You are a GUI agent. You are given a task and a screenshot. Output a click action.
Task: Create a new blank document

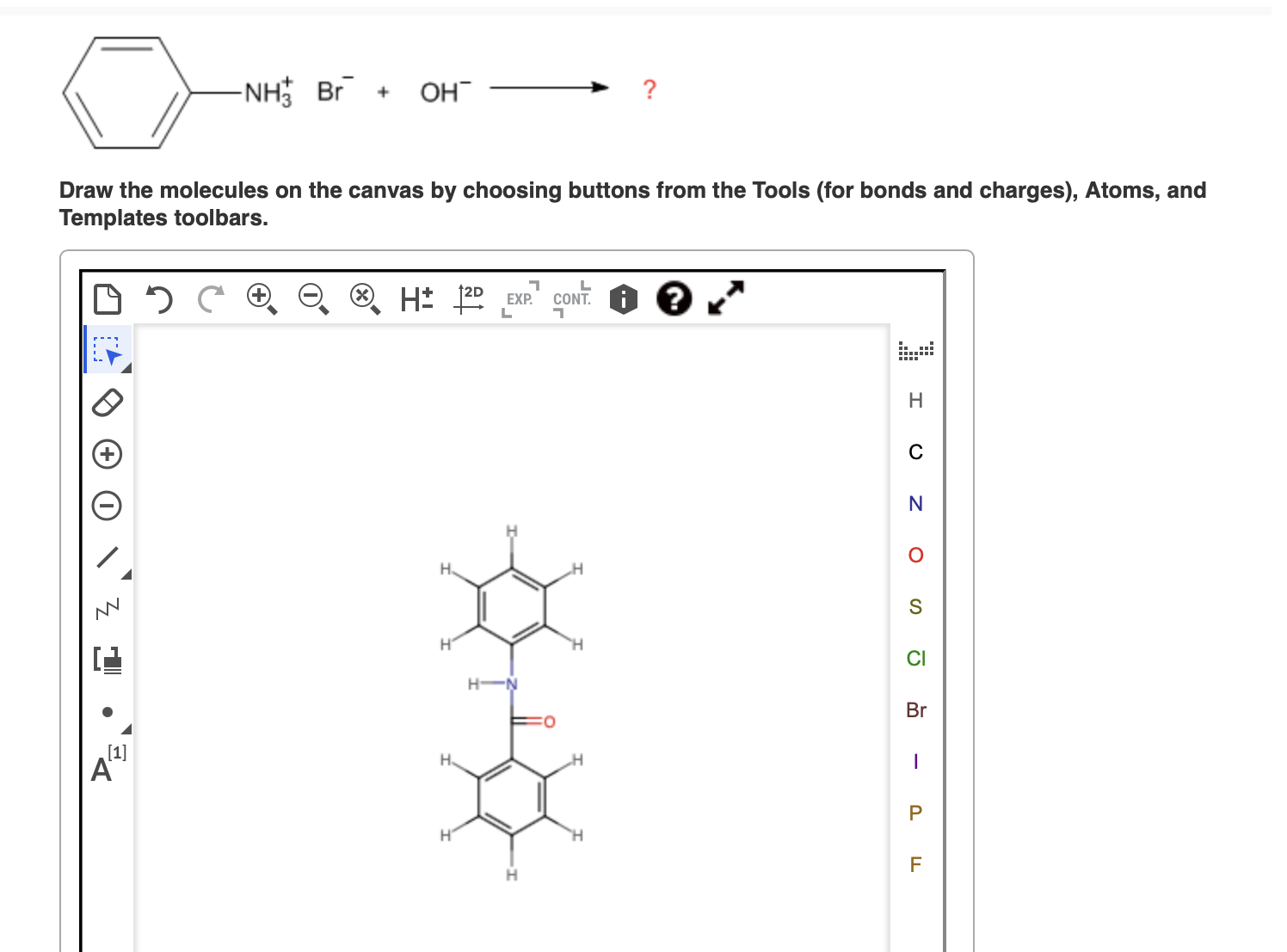tap(106, 299)
